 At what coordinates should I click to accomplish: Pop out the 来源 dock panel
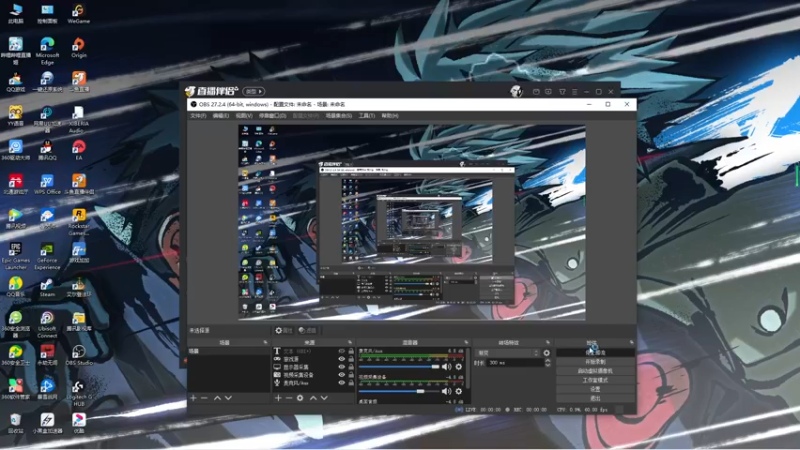350,342
